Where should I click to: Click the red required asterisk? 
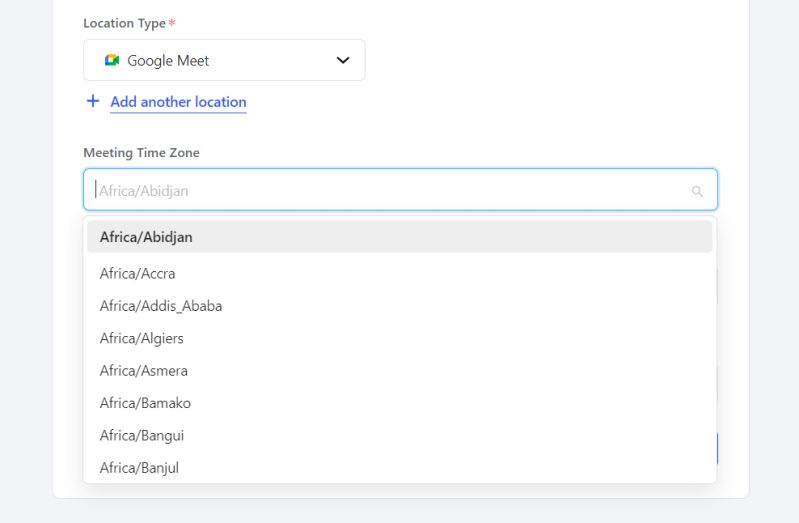[x=172, y=23]
